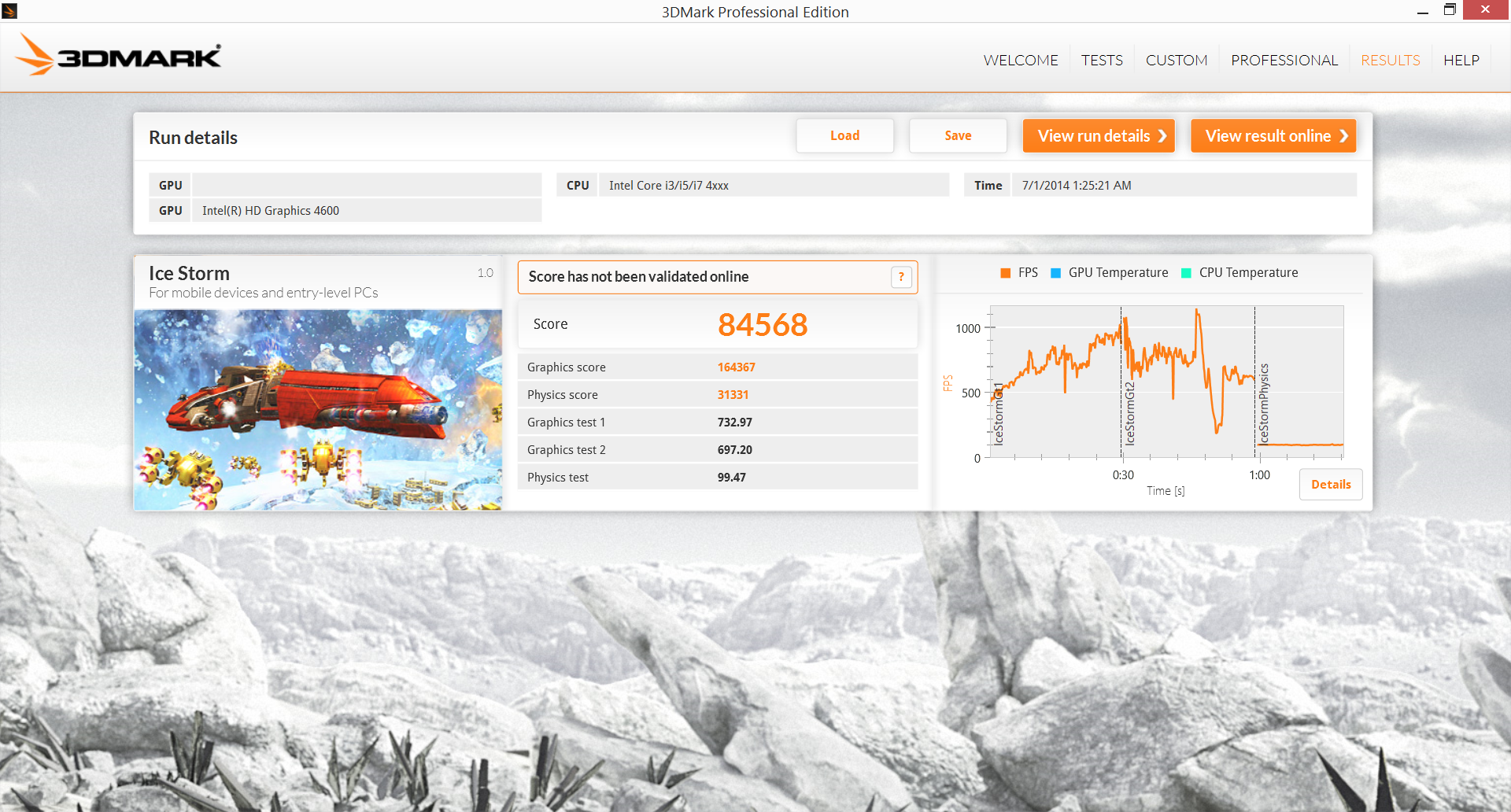Image resolution: width=1511 pixels, height=812 pixels.
Task: Open View result online
Action: pos(1273,135)
